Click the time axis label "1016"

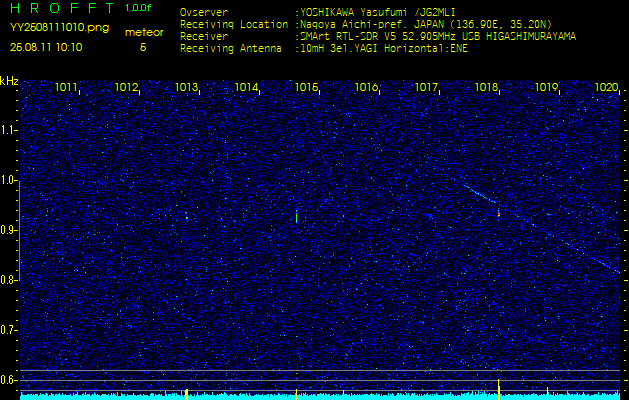(365, 87)
